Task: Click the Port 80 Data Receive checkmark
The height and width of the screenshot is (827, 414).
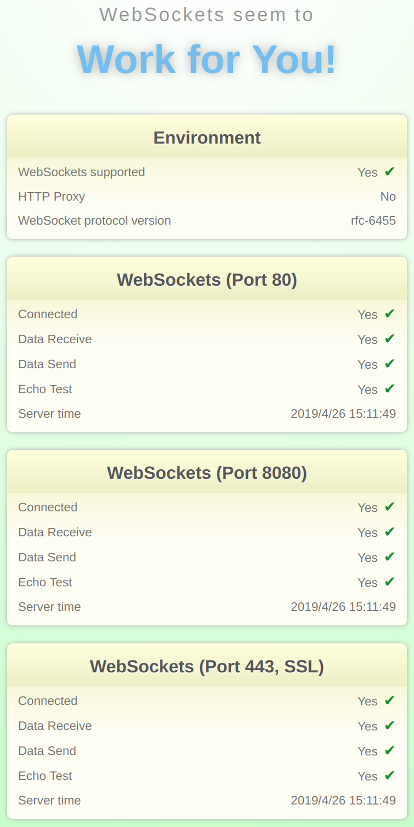Action: [x=390, y=338]
